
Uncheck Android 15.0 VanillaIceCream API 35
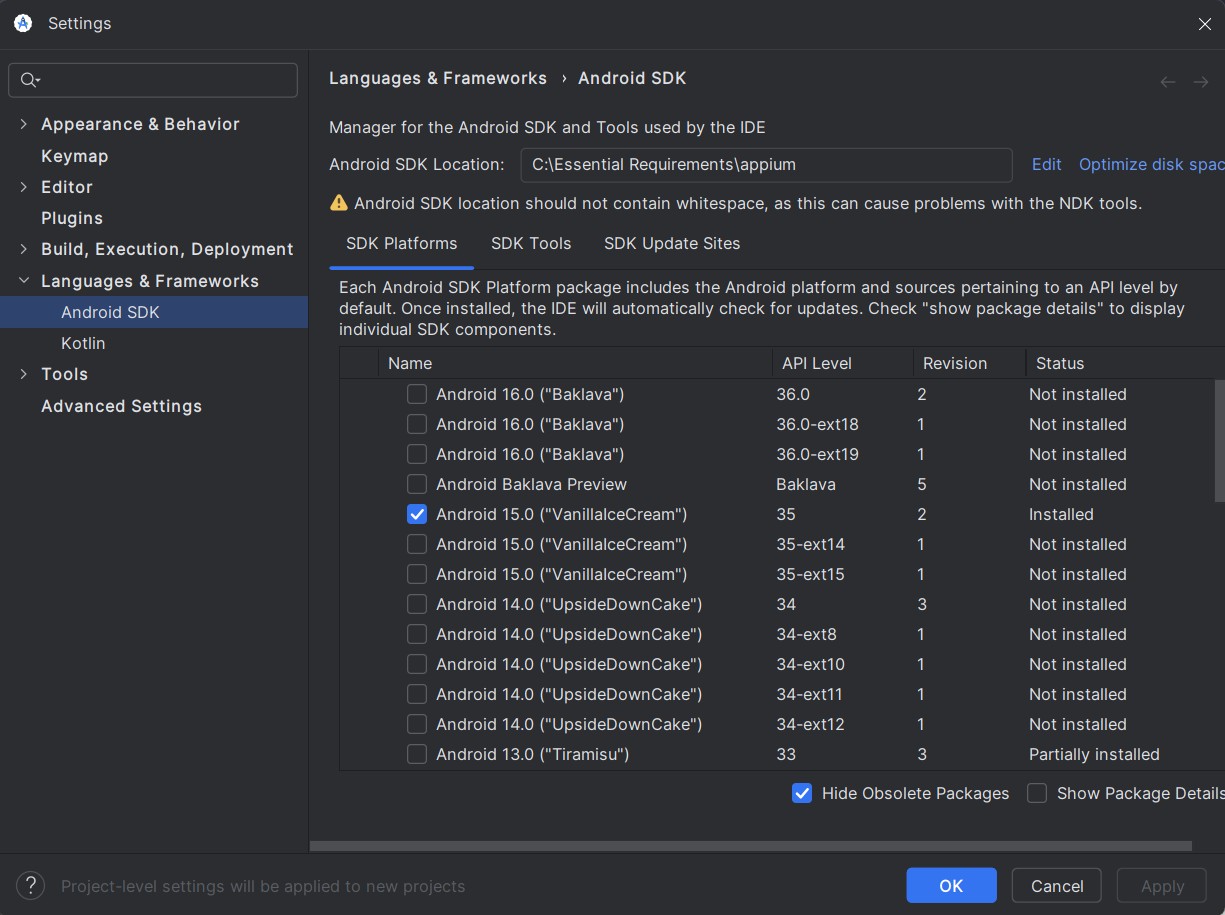tap(417, 514)
